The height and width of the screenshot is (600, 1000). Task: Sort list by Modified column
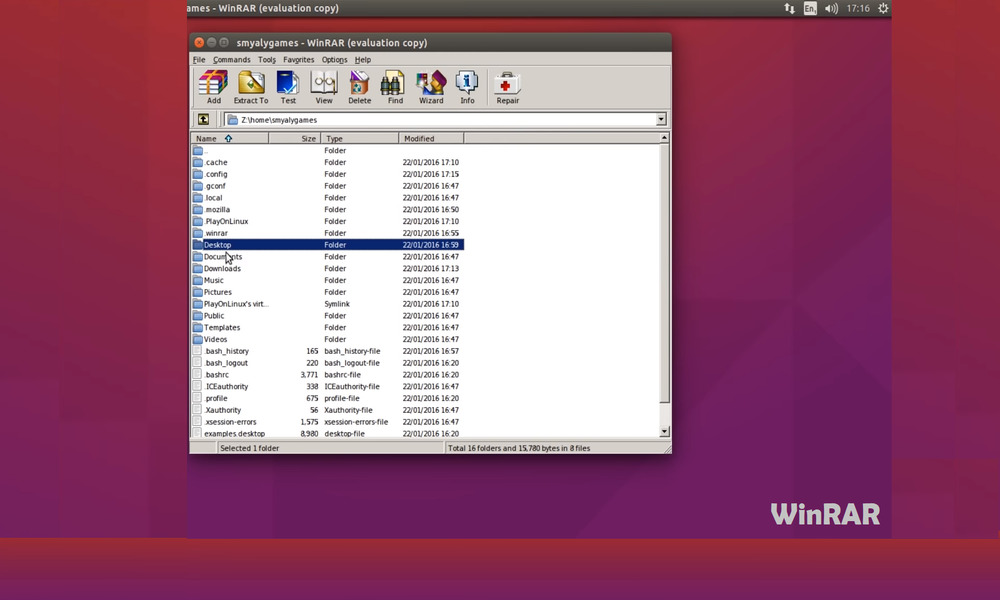click(x=419, y=139)
